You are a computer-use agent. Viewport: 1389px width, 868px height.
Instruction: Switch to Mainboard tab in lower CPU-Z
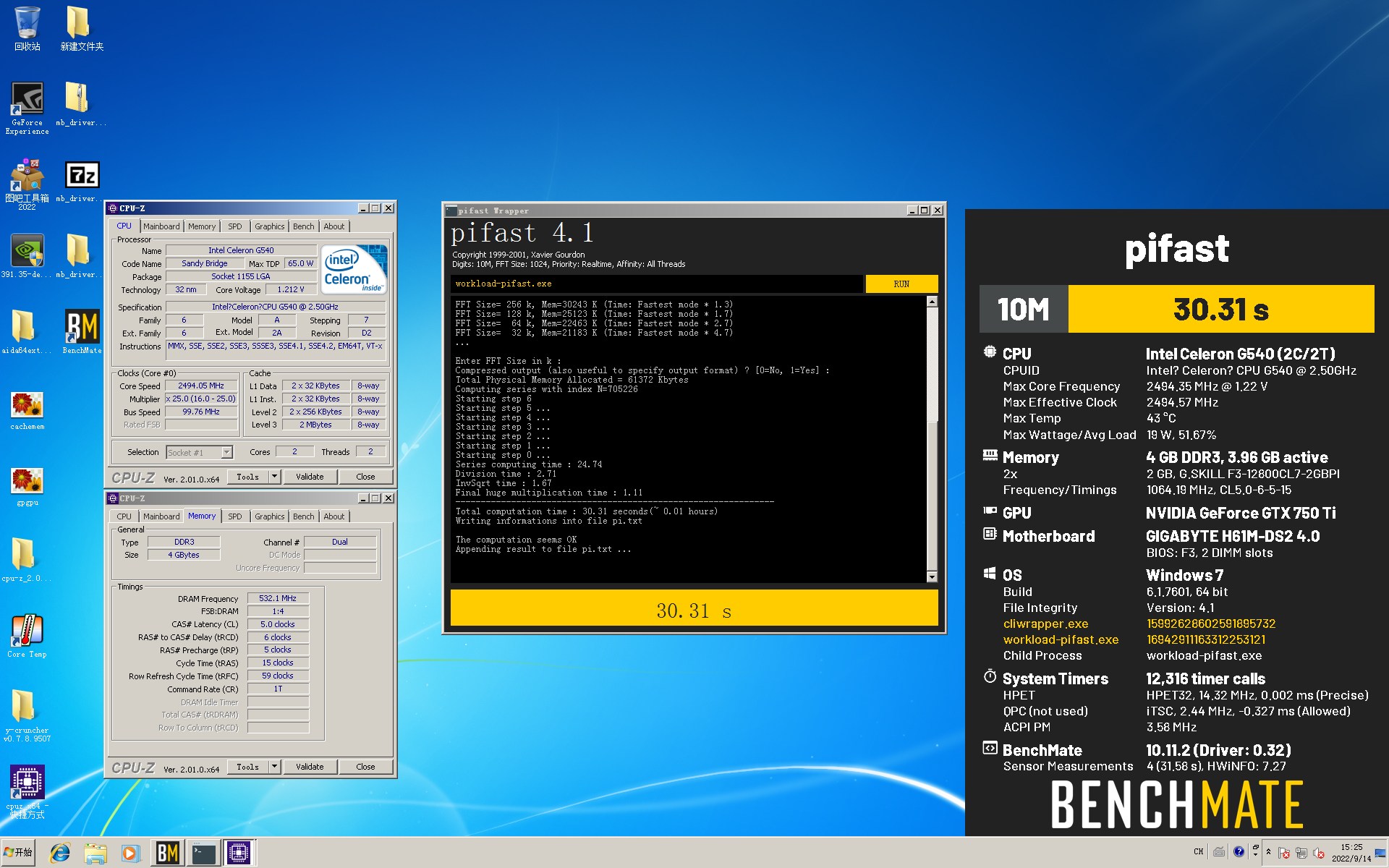pos(161,516)
